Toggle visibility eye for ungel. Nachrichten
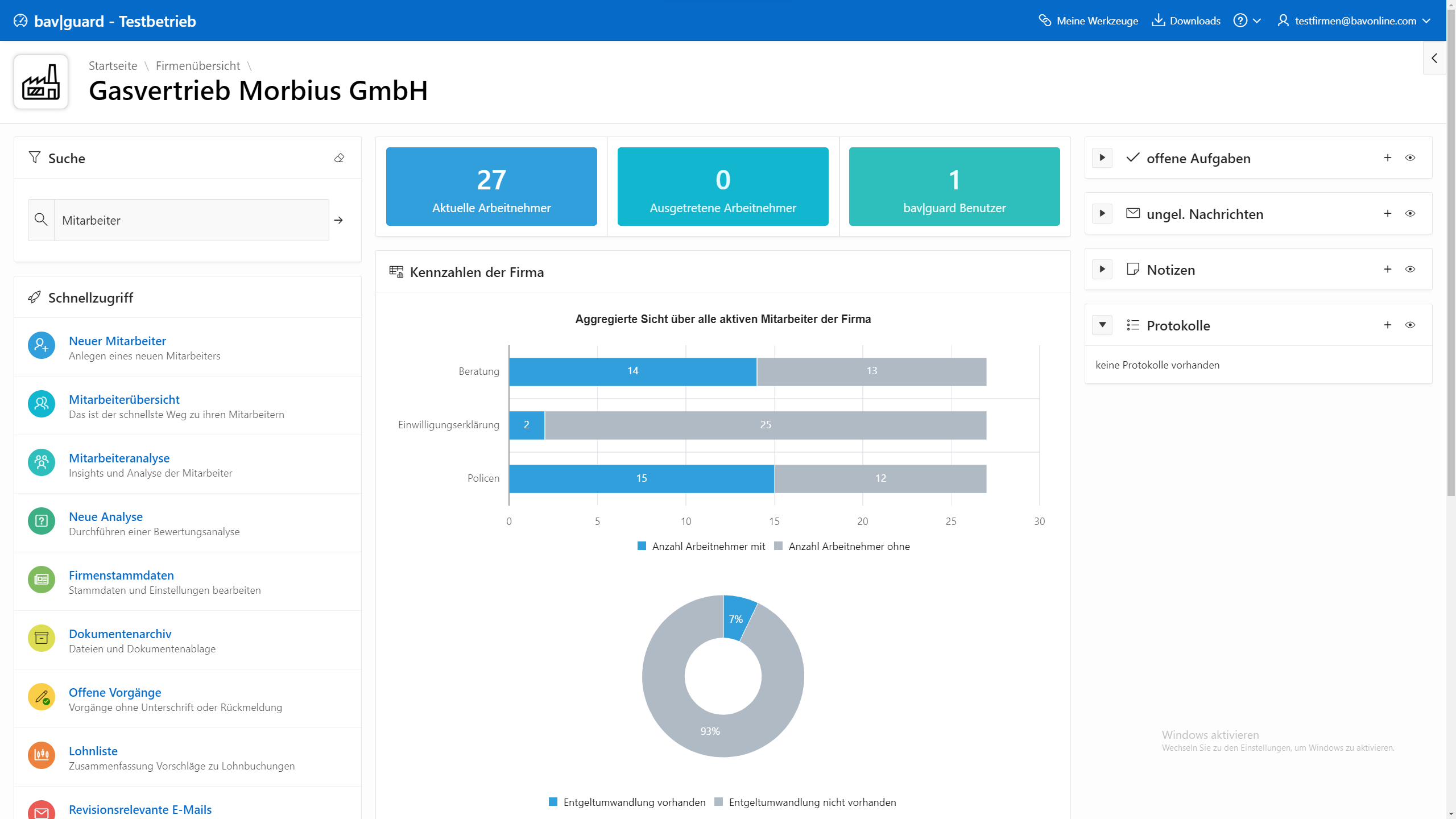Screen dimensions: 1456x819 point(1410,214)
